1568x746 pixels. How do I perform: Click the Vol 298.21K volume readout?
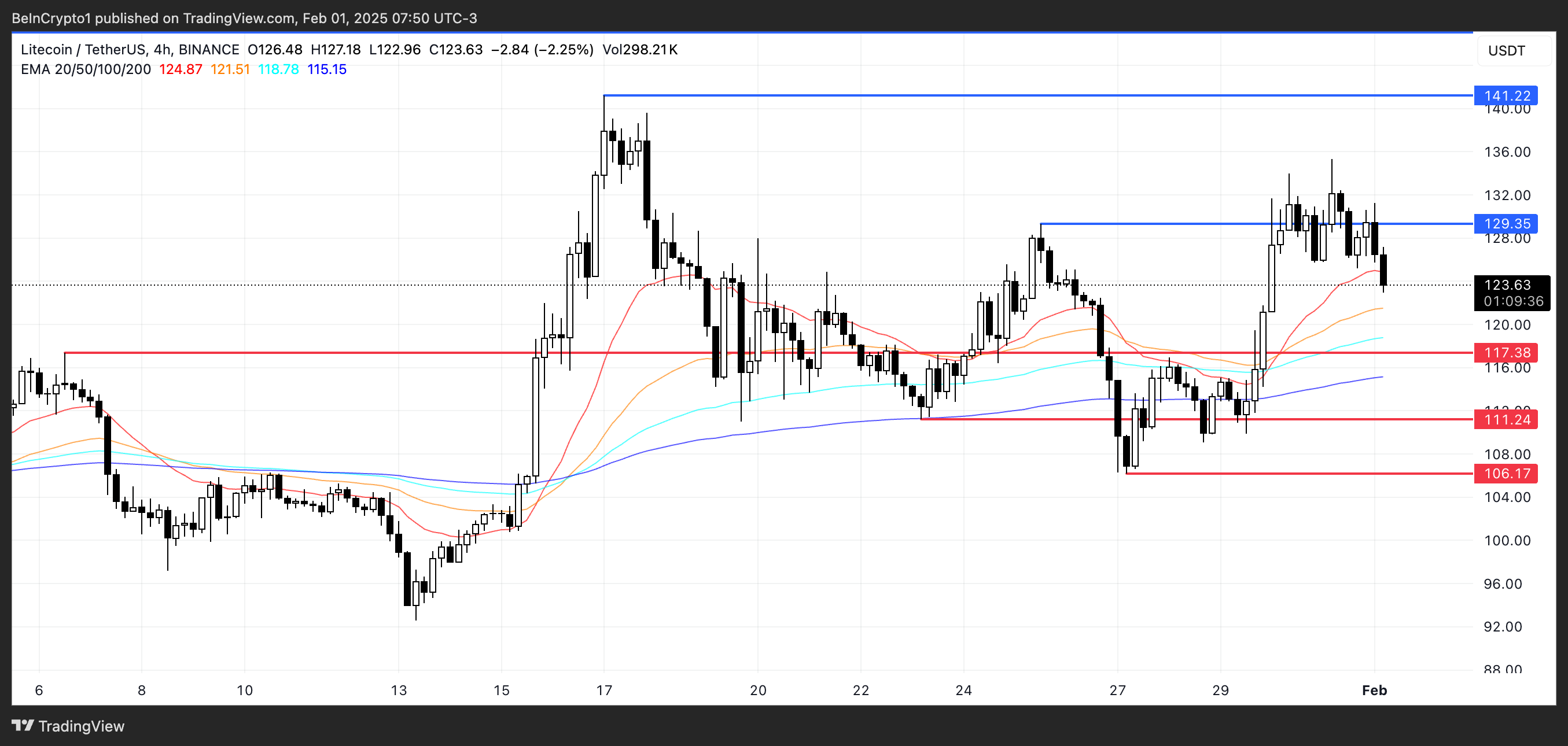pyautogui.click(x=640, y=49)
